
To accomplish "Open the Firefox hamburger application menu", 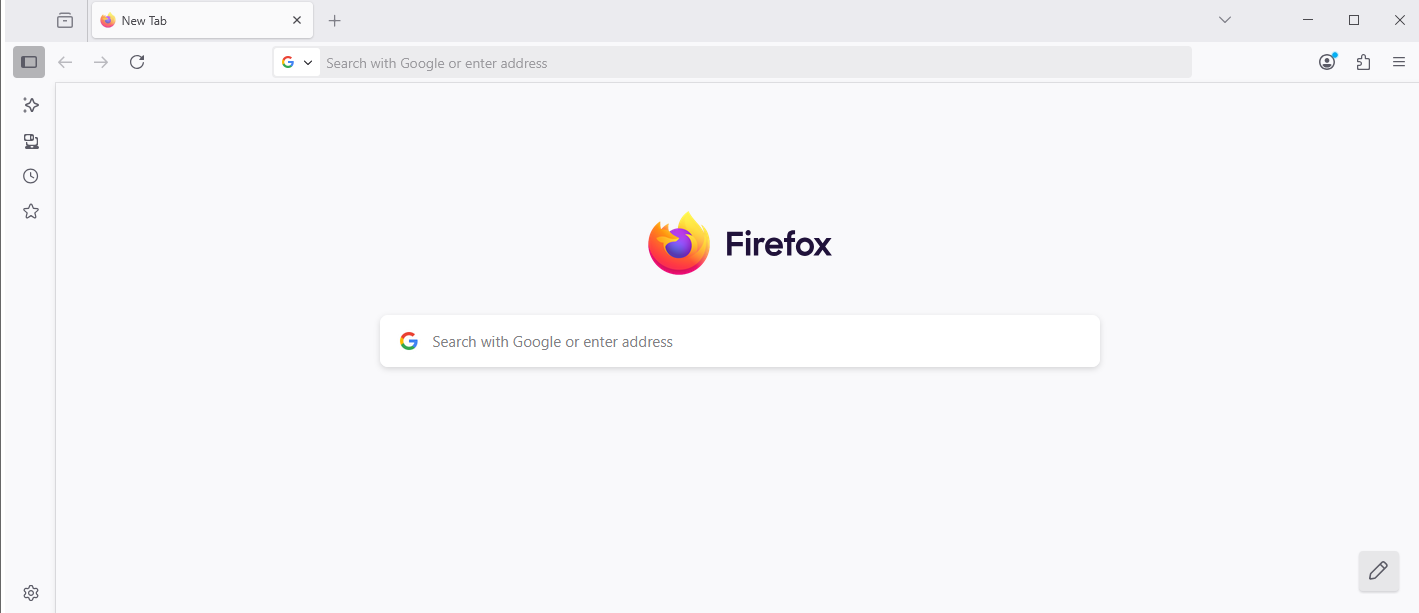I will coord(1399,62).
